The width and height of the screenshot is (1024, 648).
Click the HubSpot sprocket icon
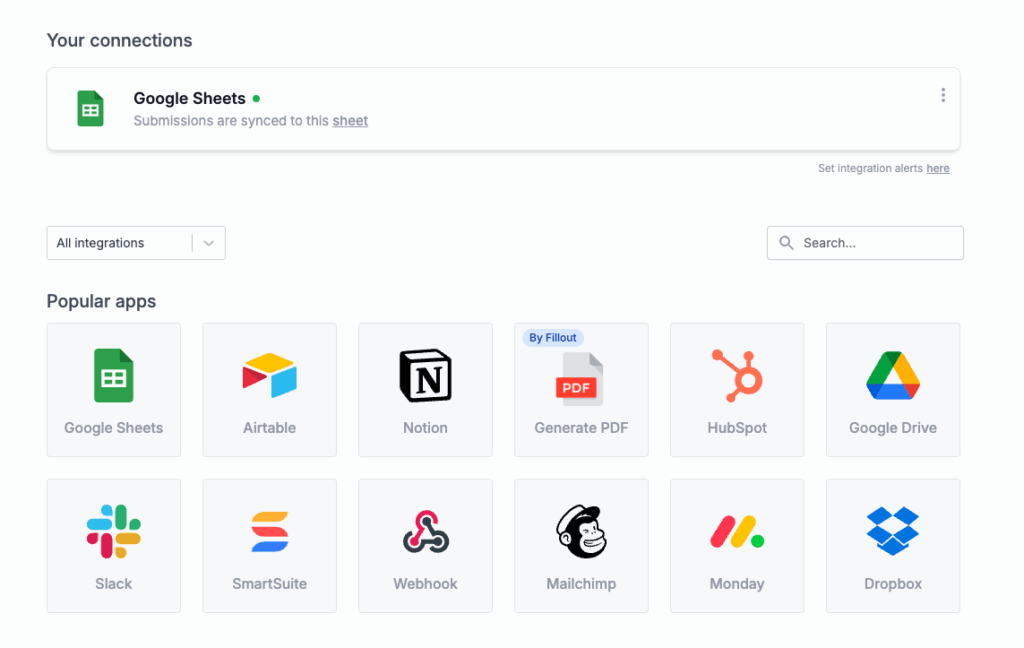point(737,376)
